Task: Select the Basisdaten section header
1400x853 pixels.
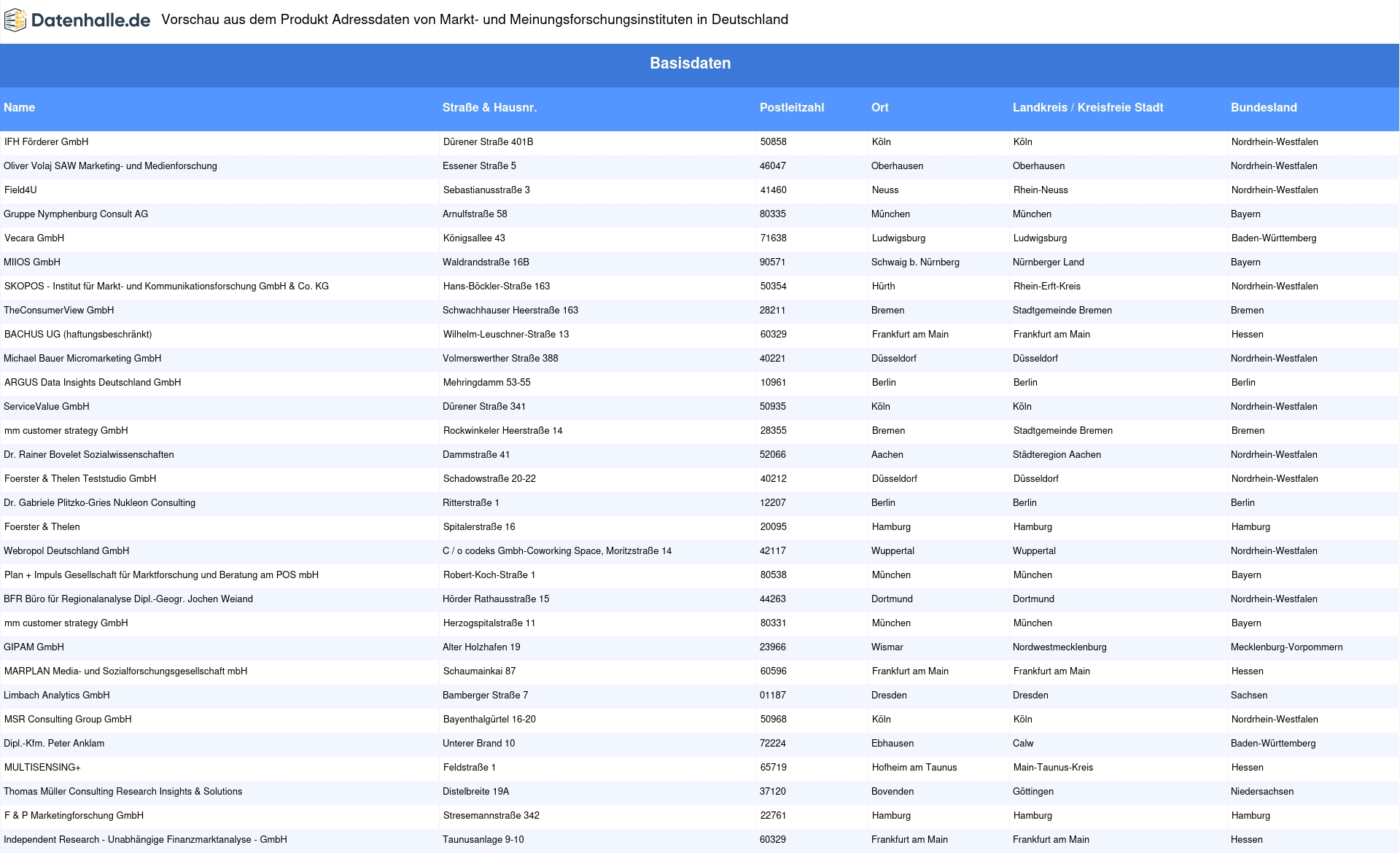Action: (691, 63)
